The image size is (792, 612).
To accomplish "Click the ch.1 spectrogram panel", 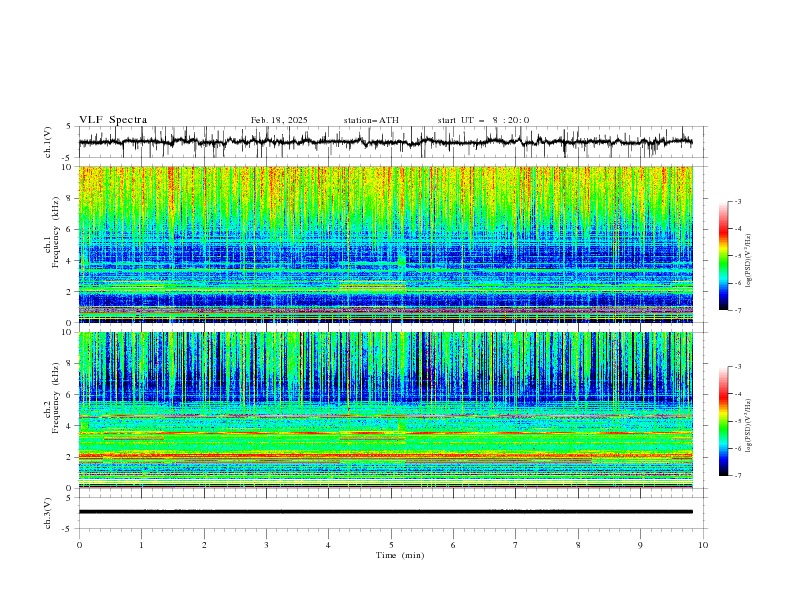I will pos(386,244).
